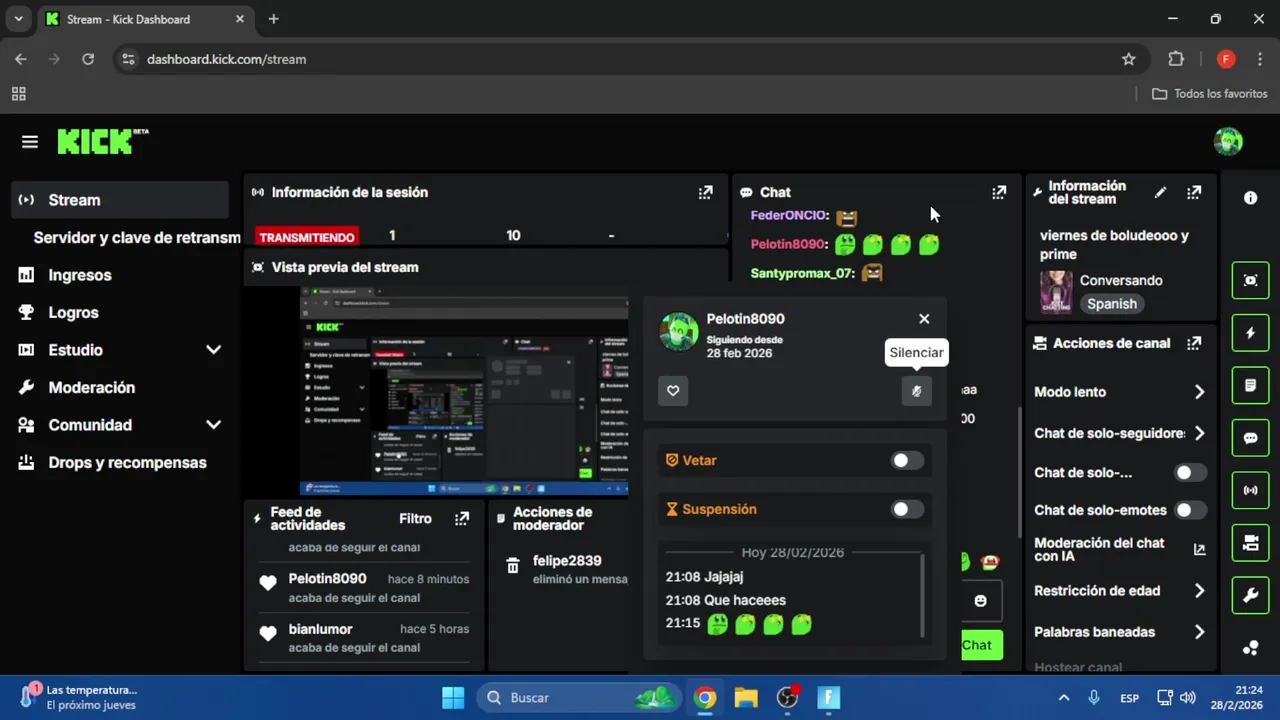Enable the Chat de solo-emotes toggle

pos(1190,510)
